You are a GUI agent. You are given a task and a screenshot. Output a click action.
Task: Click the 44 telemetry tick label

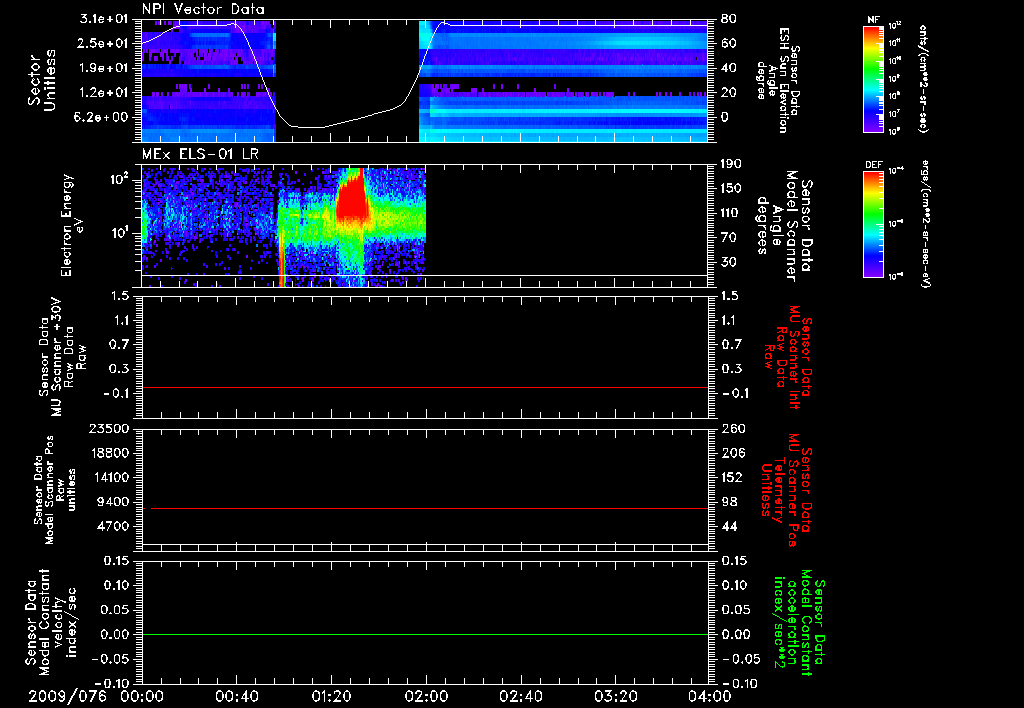point(729,526)
